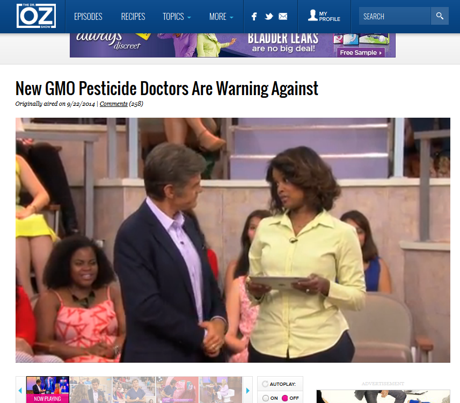Expand the More dropdown menu
Image resolution: width=460 pixels, height=403 pixels.
tap(221, 16)
